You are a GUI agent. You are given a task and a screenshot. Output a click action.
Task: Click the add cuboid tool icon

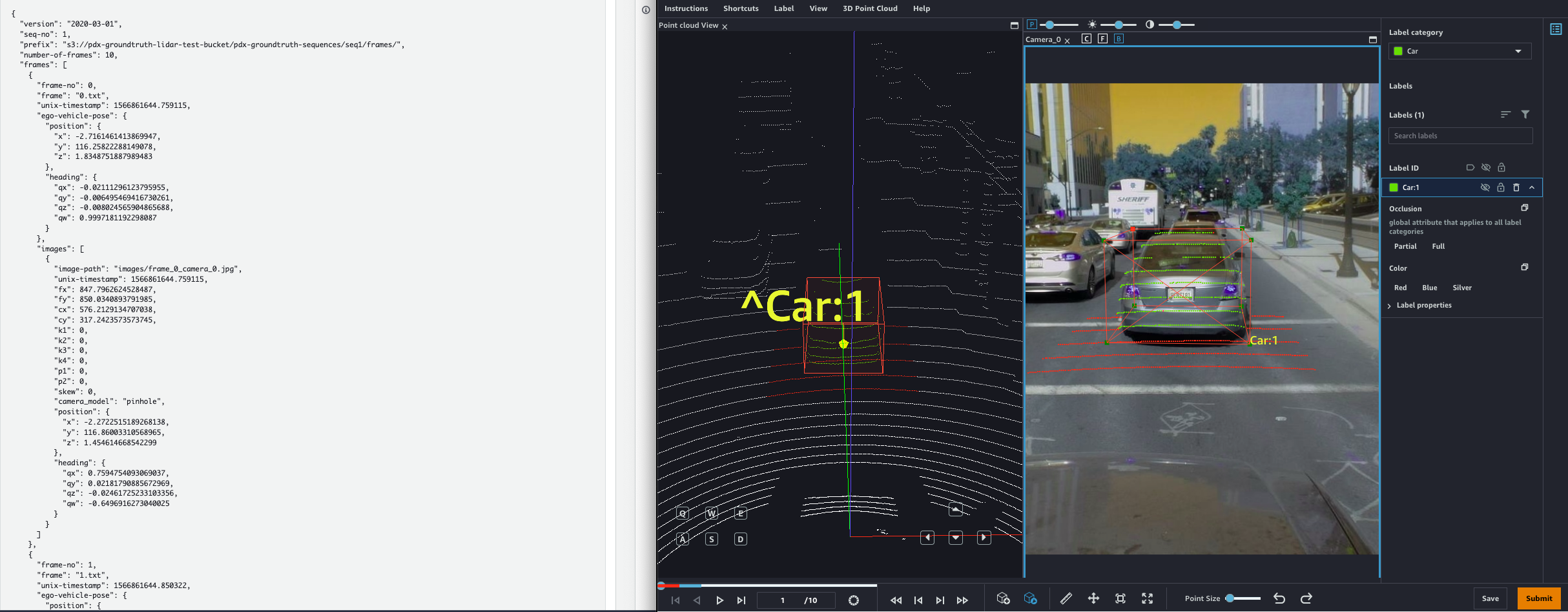[x=1002, y=598]
